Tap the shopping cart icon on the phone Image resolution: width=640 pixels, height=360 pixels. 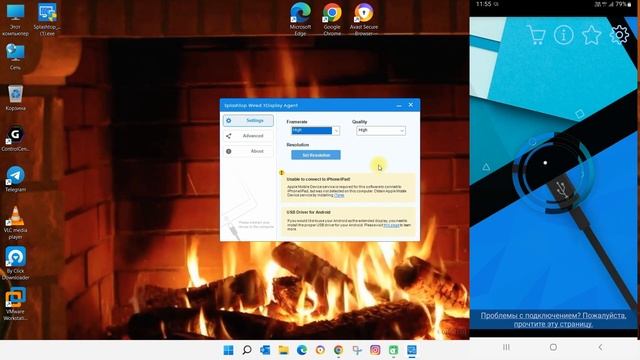pos(536,35)
